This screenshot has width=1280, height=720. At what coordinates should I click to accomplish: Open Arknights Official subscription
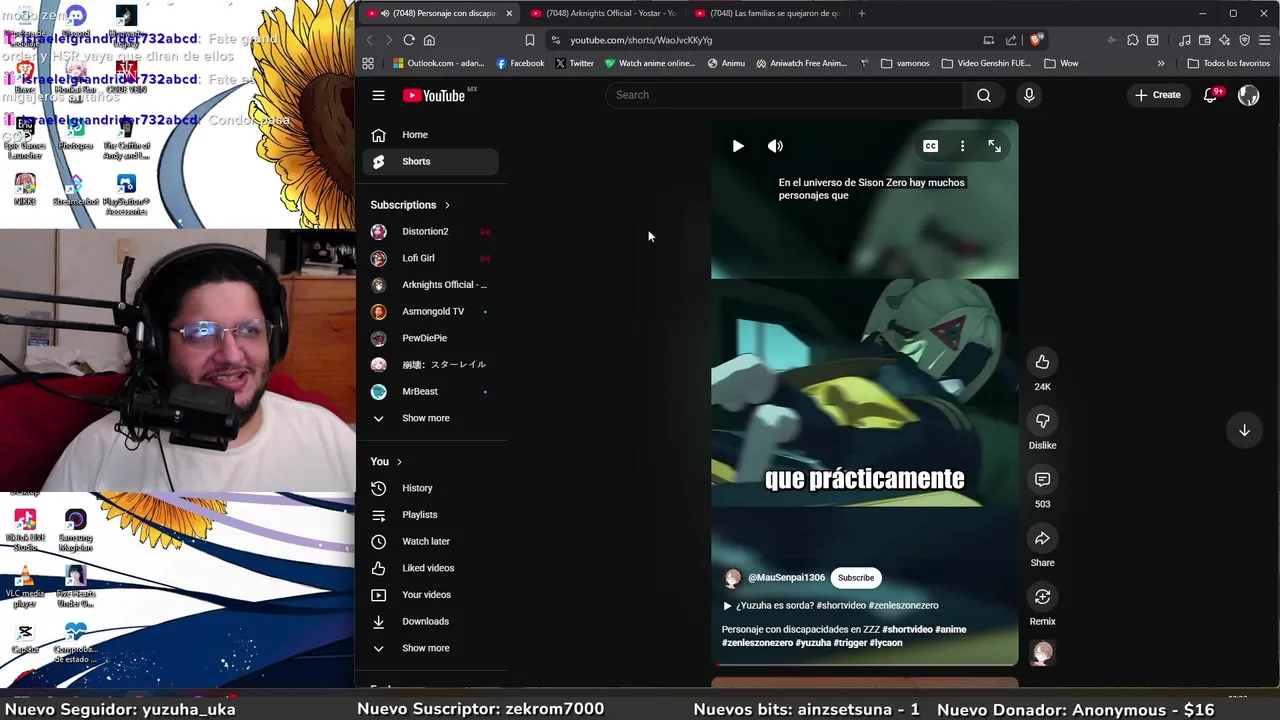click(432, 285)
